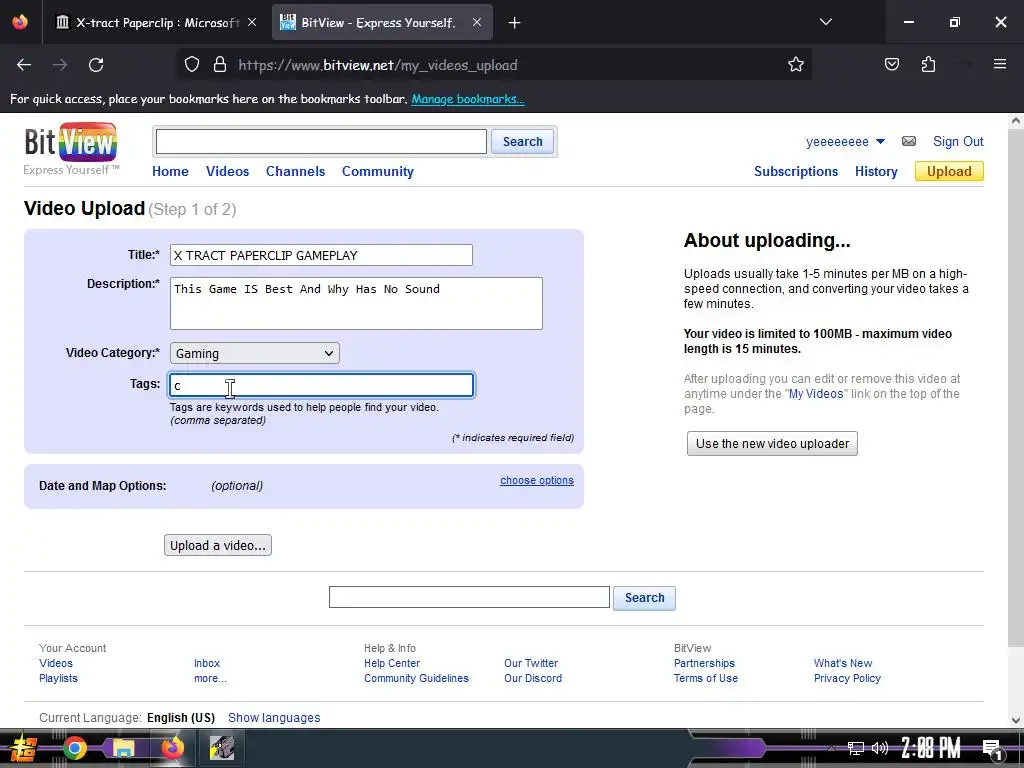Viewport: 1024px width, 768px height.
Task: Open the Channels menu item
Action: [x=295, y=171]
